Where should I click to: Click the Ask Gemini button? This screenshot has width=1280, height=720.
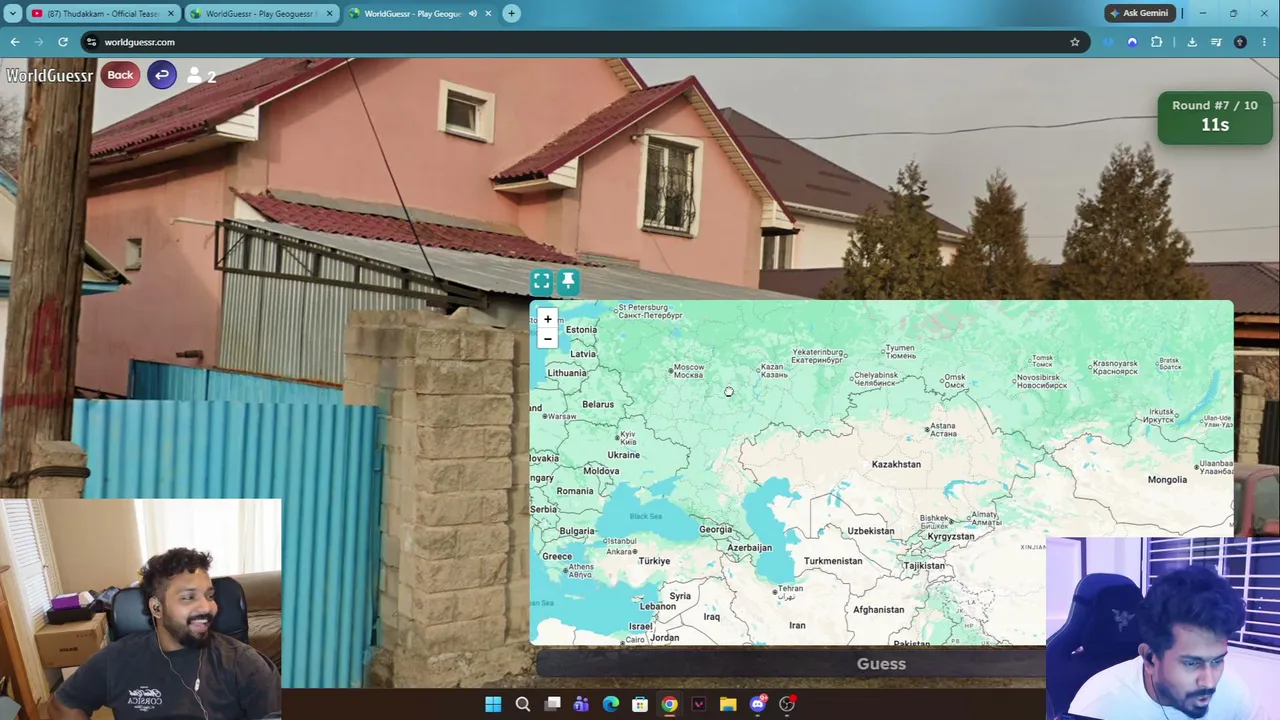pos(1138,13)
